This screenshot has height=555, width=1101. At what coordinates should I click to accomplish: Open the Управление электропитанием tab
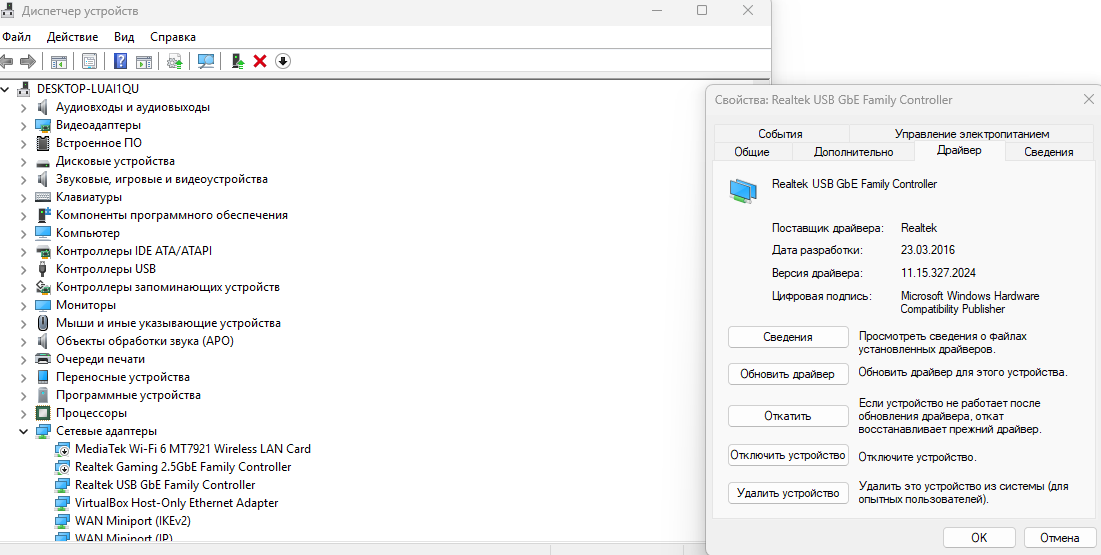click(x=971, y=134)
